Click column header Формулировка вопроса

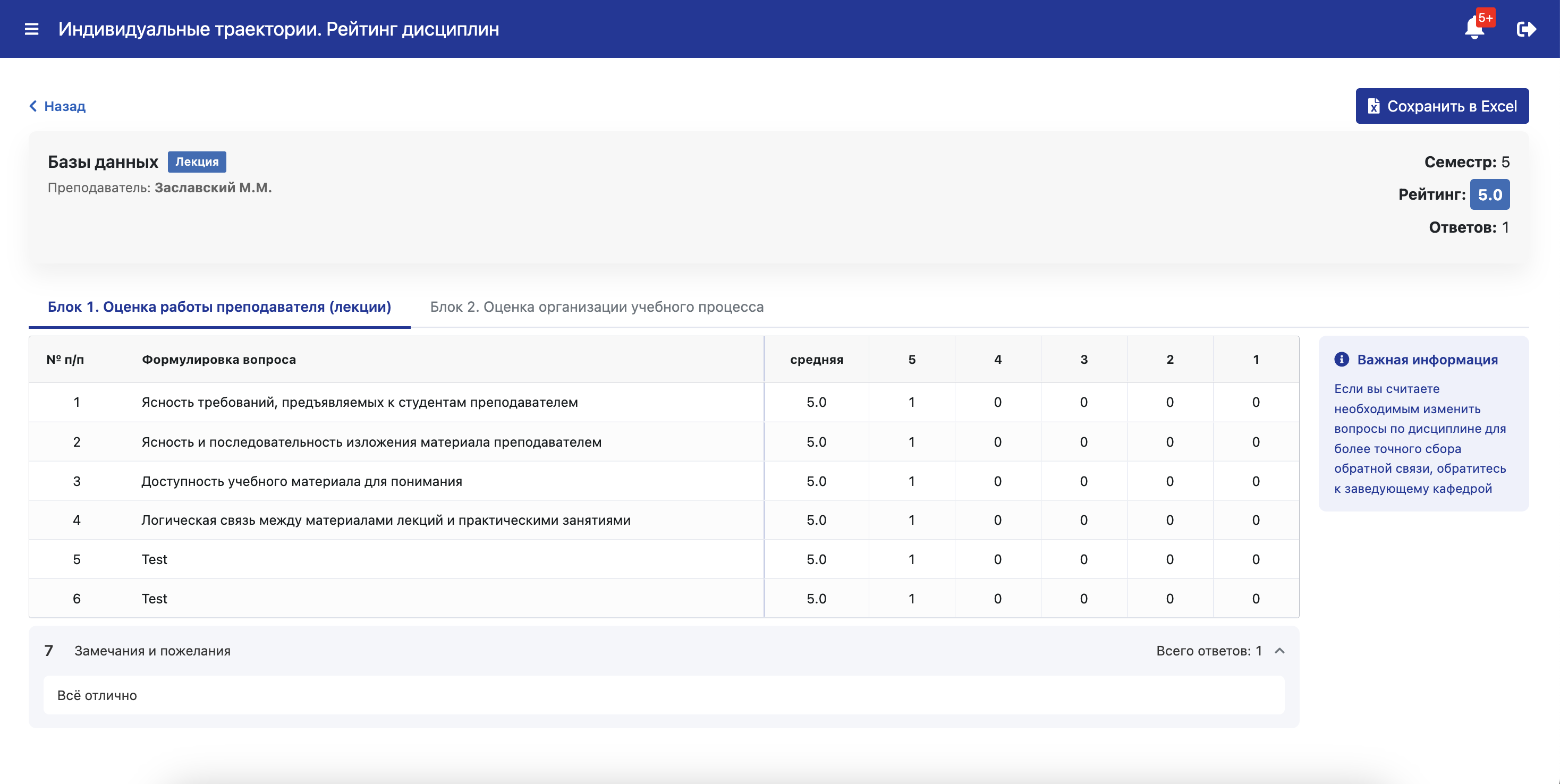click(x=218, y=360)
